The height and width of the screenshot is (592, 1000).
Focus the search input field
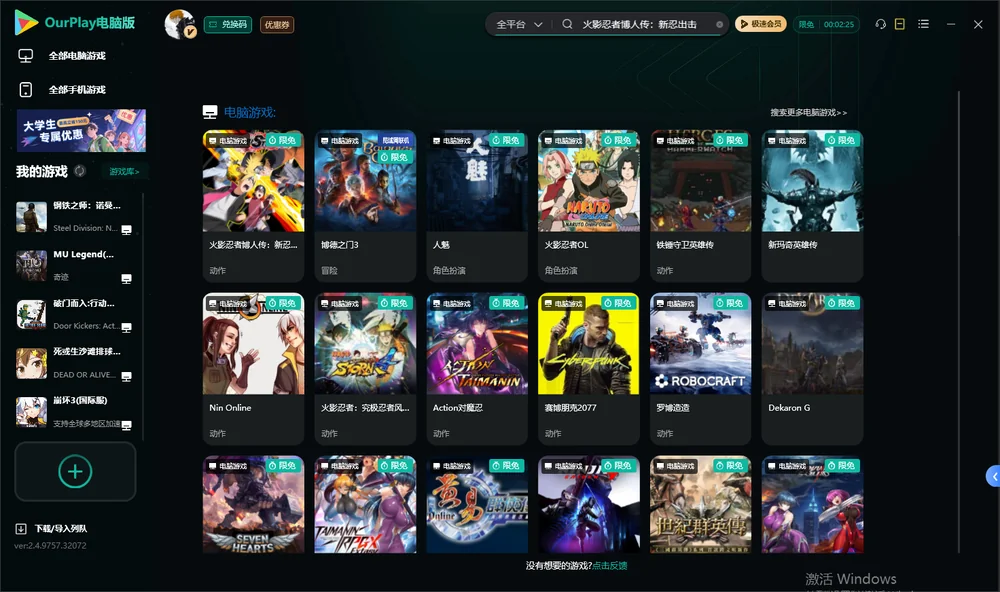tap(640, 24)
